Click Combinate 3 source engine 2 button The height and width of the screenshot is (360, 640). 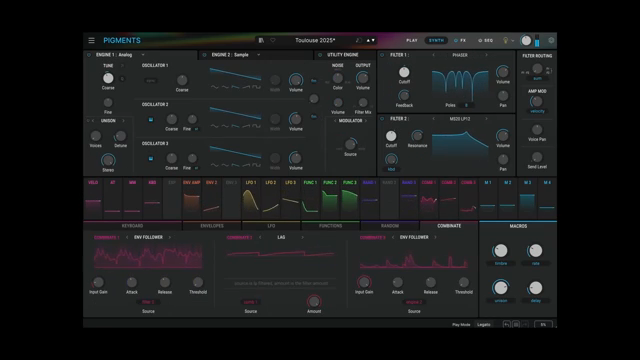[414, 302]
